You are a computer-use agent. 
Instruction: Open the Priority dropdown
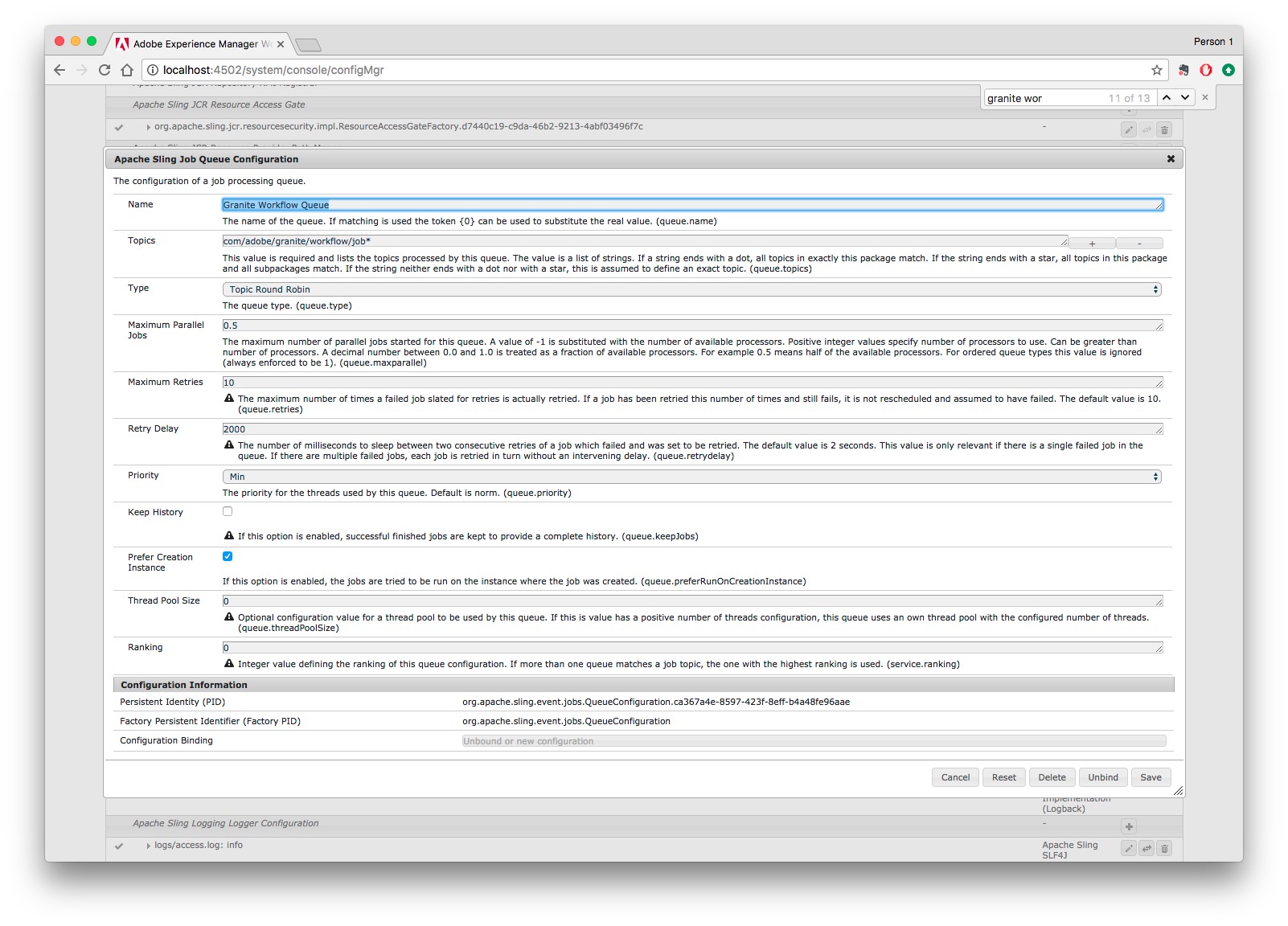coord(691,477)
